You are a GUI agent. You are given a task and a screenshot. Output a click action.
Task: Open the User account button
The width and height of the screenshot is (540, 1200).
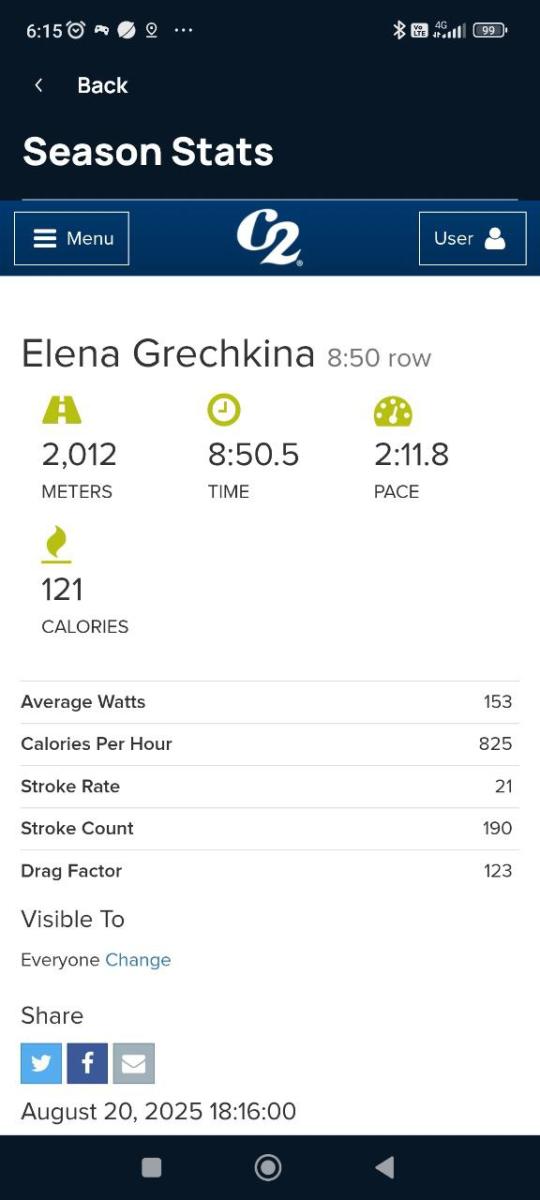472,238
